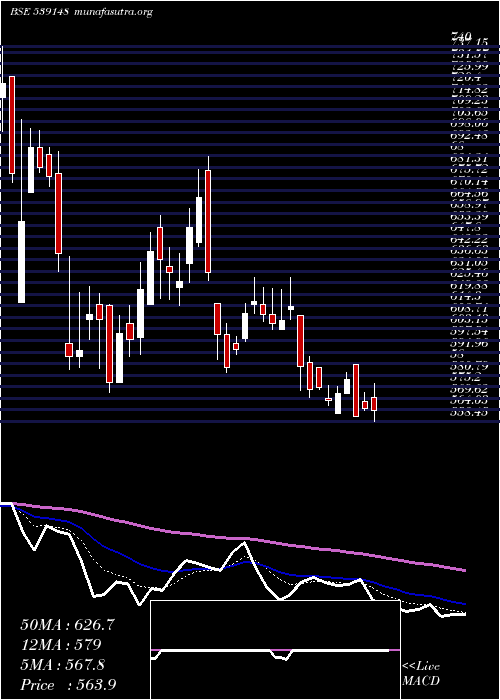Click the 692.48 price axis label
Screen dimensions: 500x700
[x=469, y=135]
